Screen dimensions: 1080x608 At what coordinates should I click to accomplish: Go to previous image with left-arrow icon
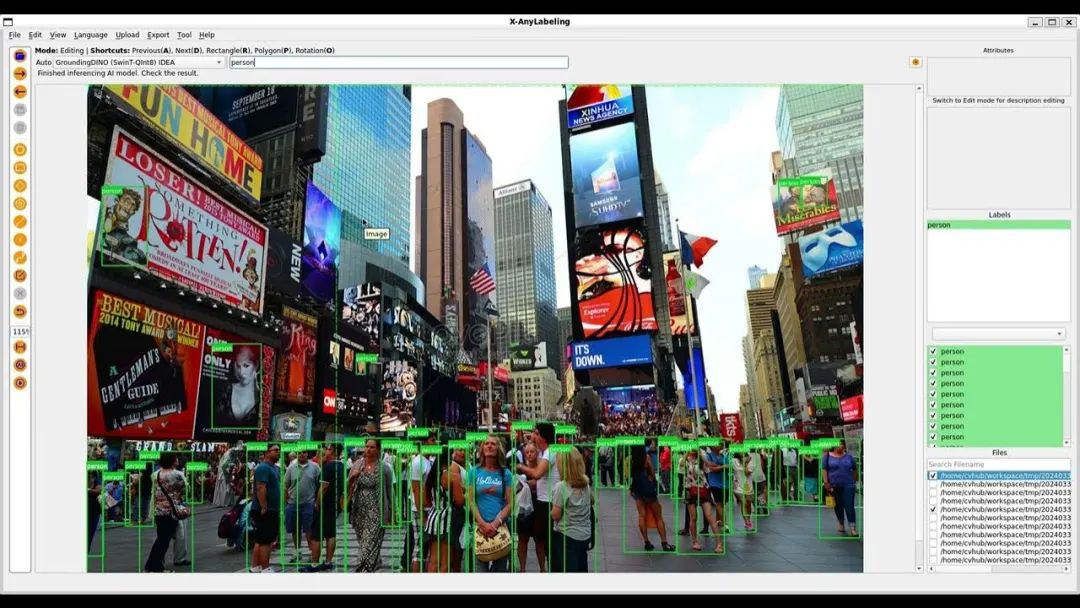tap(20, 92)
